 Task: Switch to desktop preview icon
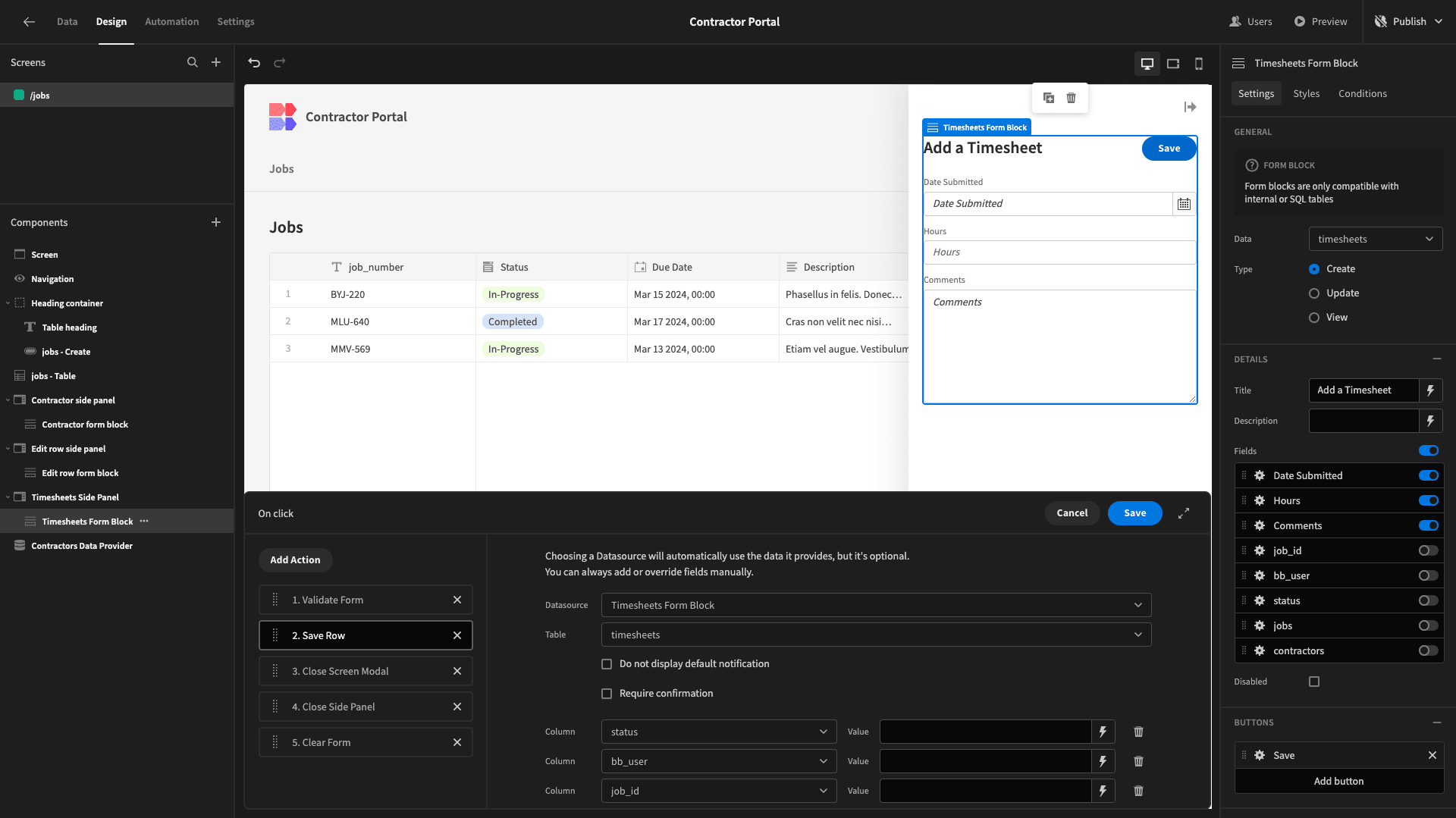point(1147,64)
